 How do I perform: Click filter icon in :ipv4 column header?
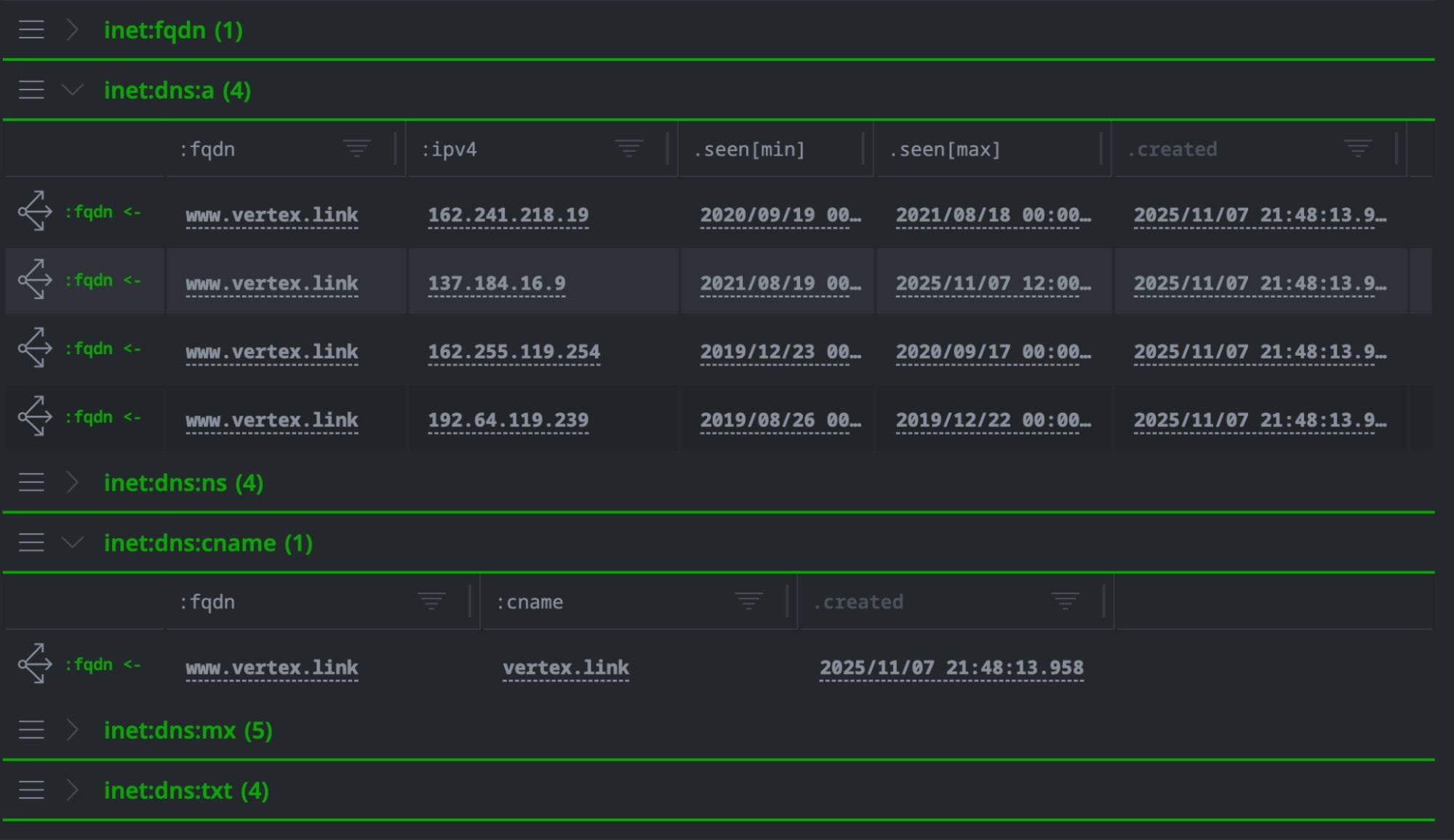(x=628, y=149)
